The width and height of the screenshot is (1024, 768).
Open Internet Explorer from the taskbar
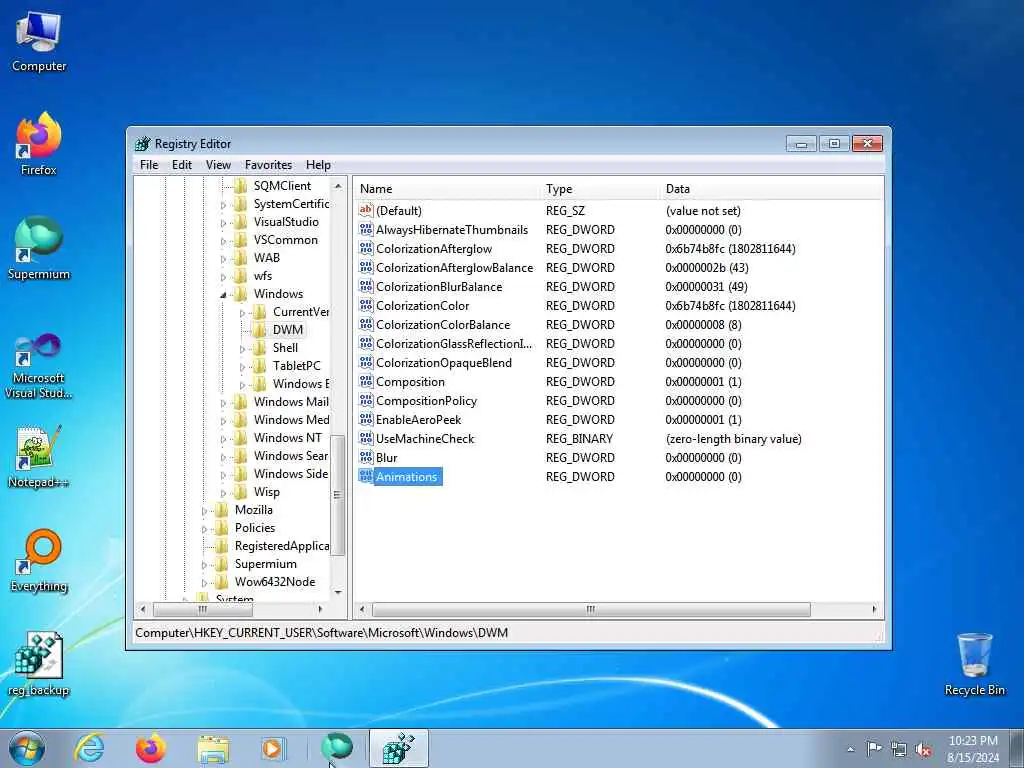click(89, 748)
